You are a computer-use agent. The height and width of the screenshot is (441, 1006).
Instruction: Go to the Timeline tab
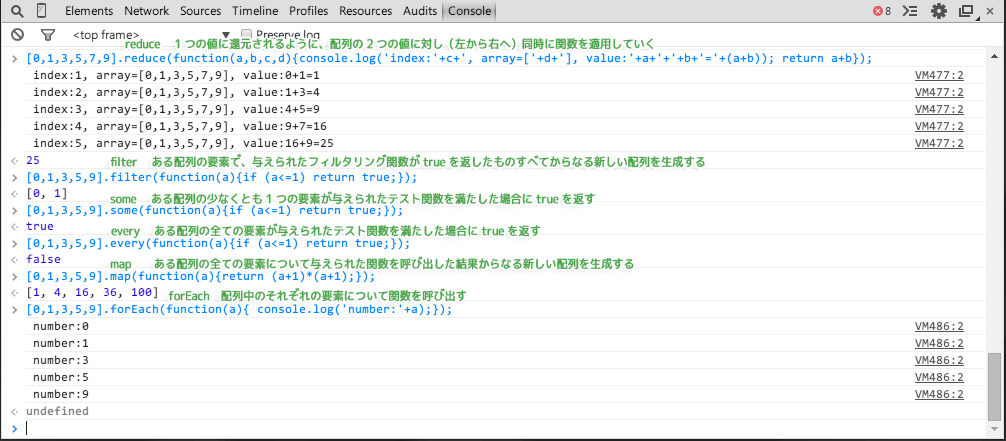pos(255,11)
